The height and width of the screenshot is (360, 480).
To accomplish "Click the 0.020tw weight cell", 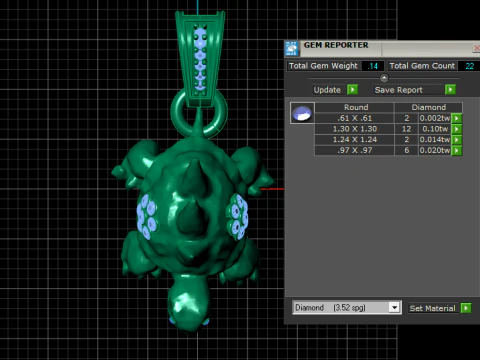I will pos(435,150).
